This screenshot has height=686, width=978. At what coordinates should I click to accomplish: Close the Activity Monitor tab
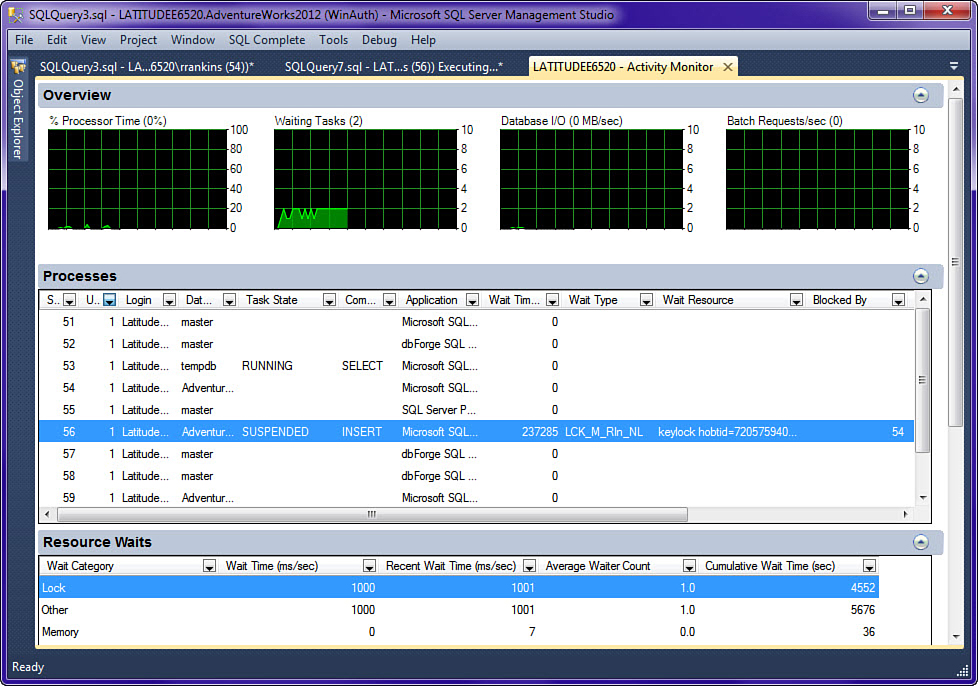(728, 67)
